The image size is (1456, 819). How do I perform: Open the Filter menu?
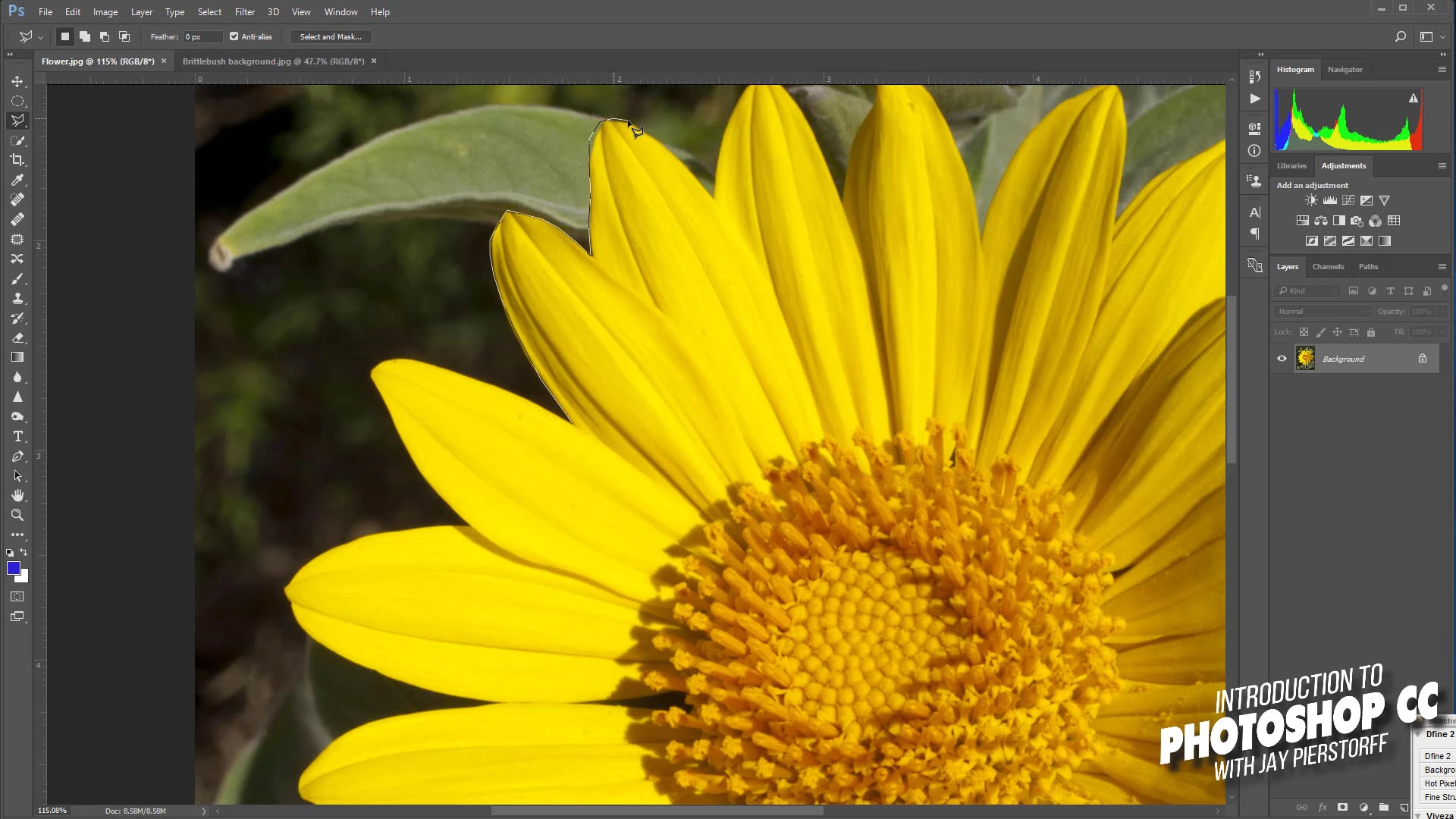coord(244,11)
